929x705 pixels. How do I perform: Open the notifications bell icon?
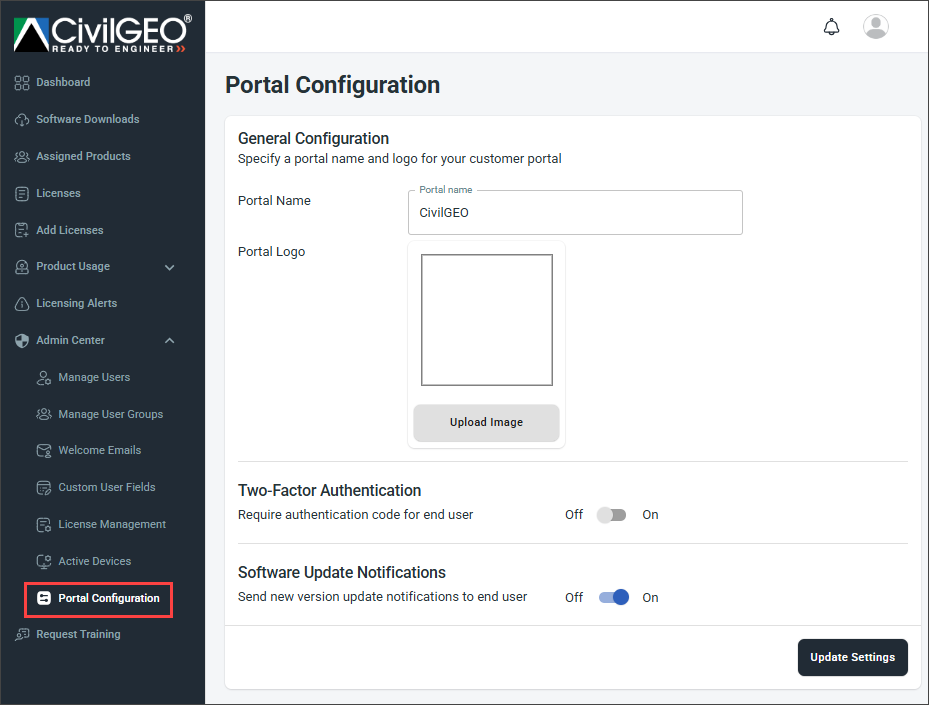(x=831, y=27)
